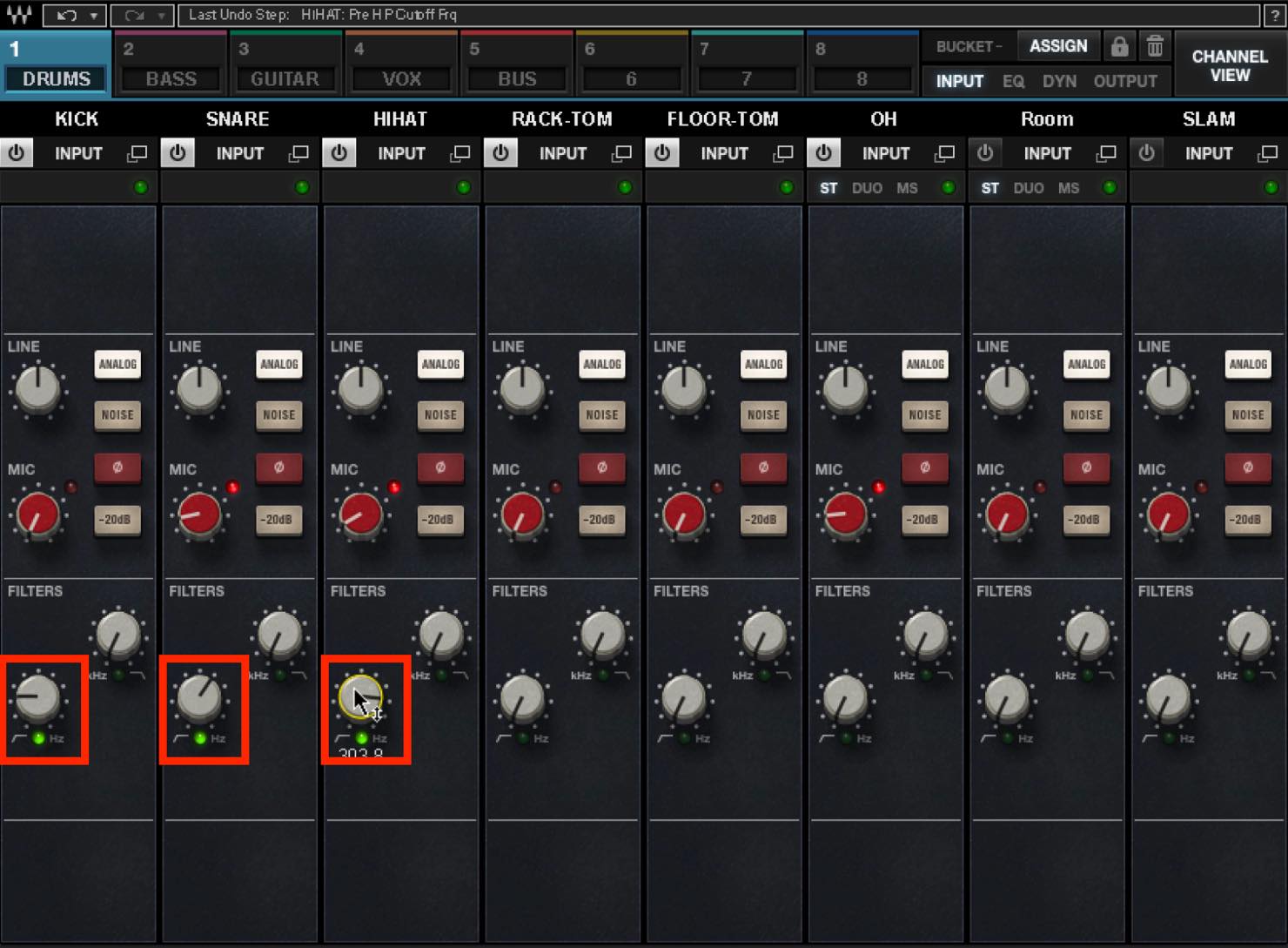1288x948 pixels.
Task: Click the KICK high-pass filter knob
Action: (x=38, y=697)
